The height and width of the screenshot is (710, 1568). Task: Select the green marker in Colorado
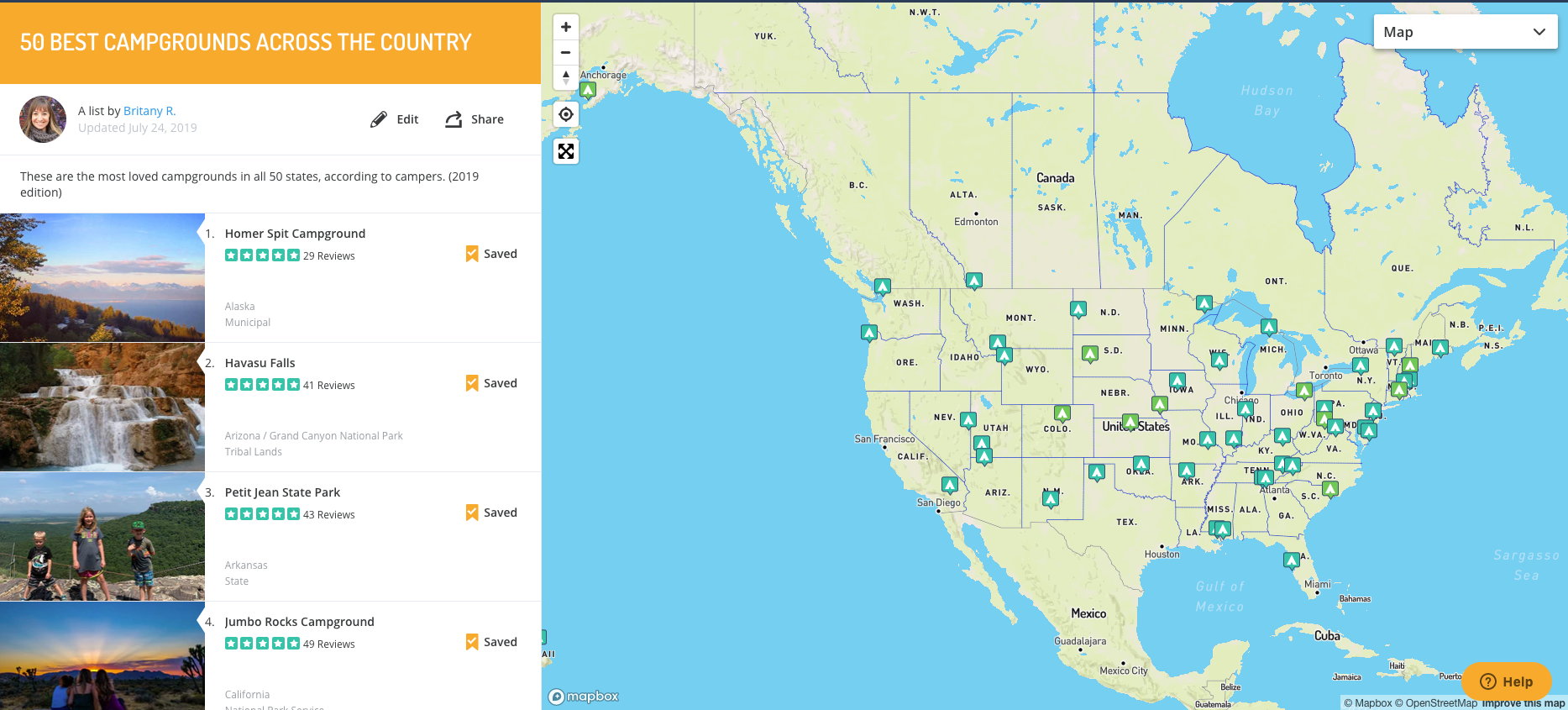1062,414
